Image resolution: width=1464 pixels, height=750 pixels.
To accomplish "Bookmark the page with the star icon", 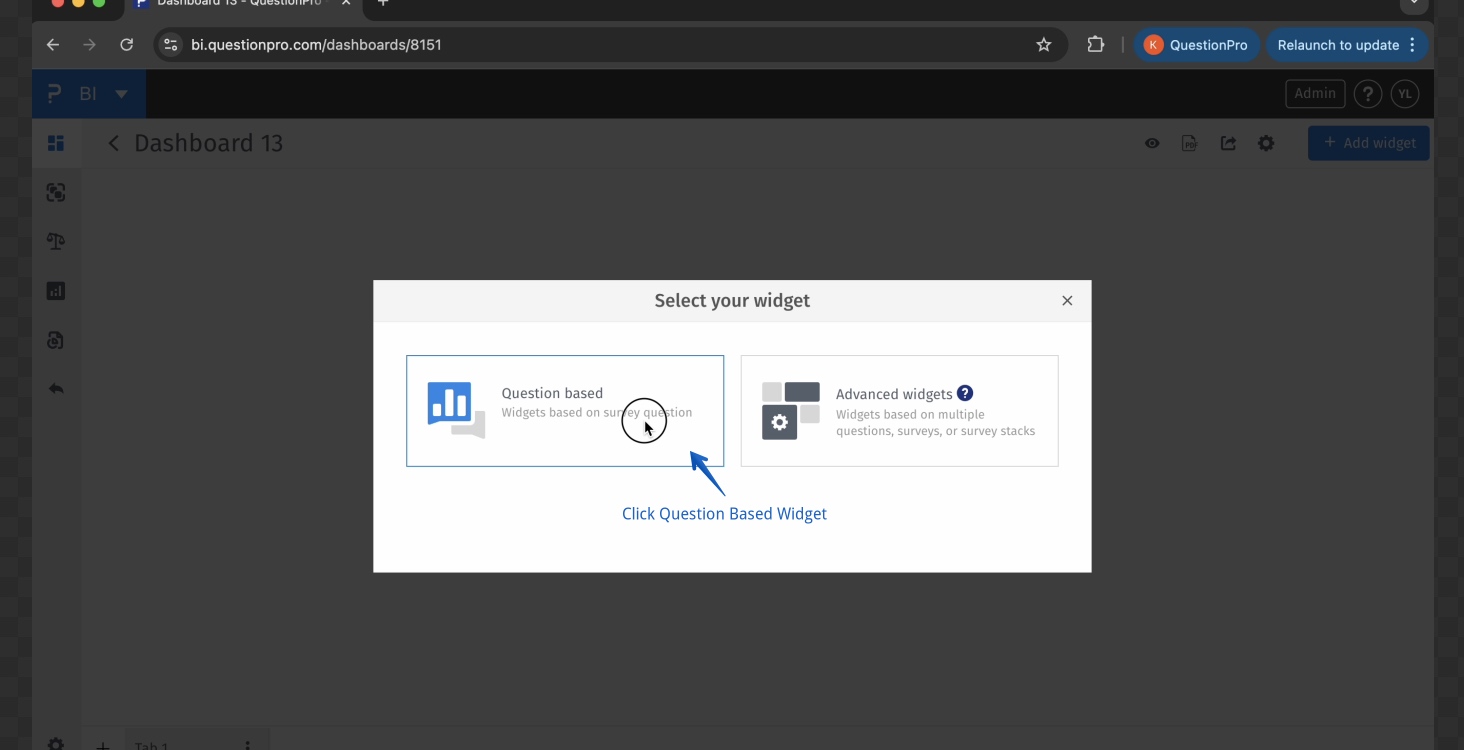I will click(x=1043, y=45).
